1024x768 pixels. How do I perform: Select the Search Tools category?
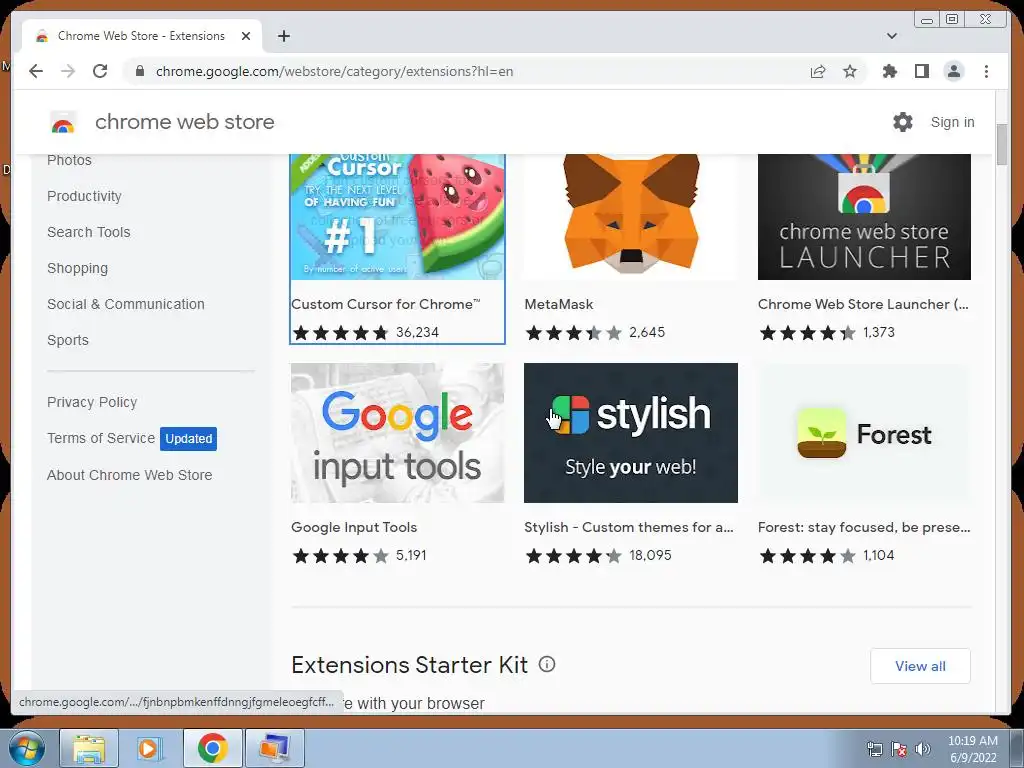(x=89, y=232)
